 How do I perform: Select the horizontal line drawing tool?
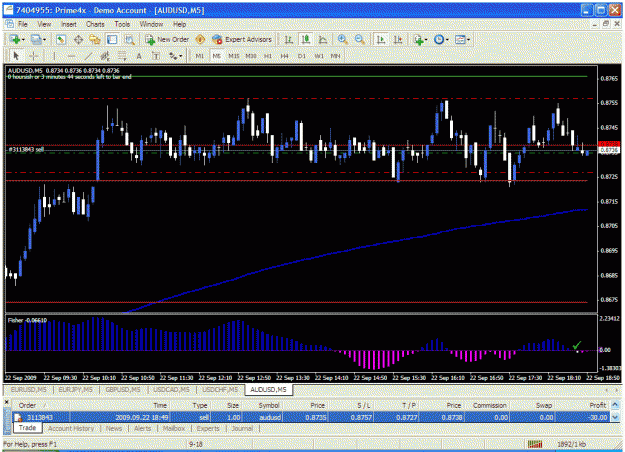pos(71,56)
